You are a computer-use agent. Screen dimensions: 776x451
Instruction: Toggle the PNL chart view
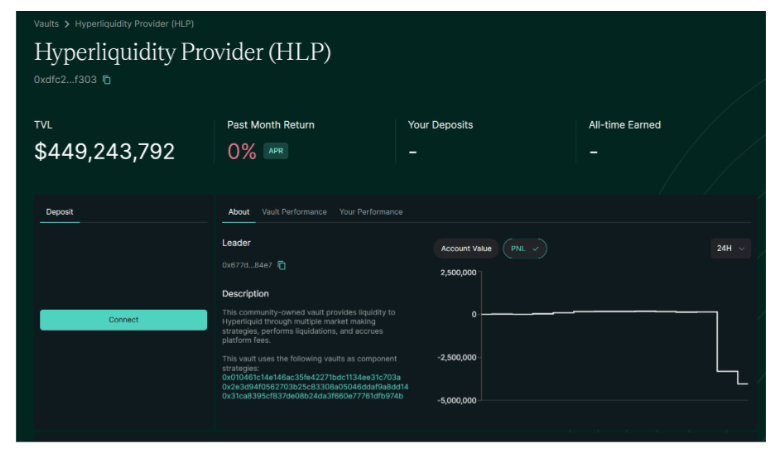[x=524, y=248]
